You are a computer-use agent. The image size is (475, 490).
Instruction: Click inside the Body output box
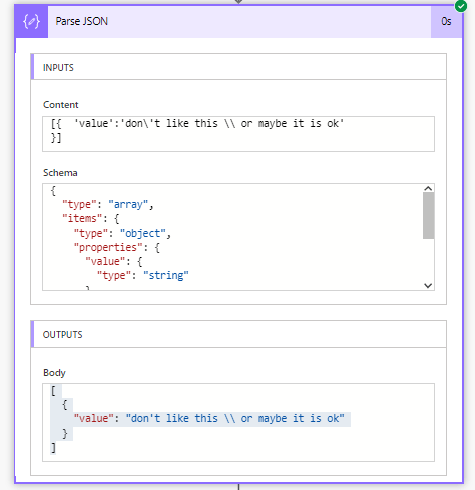(x=238, y=422)
